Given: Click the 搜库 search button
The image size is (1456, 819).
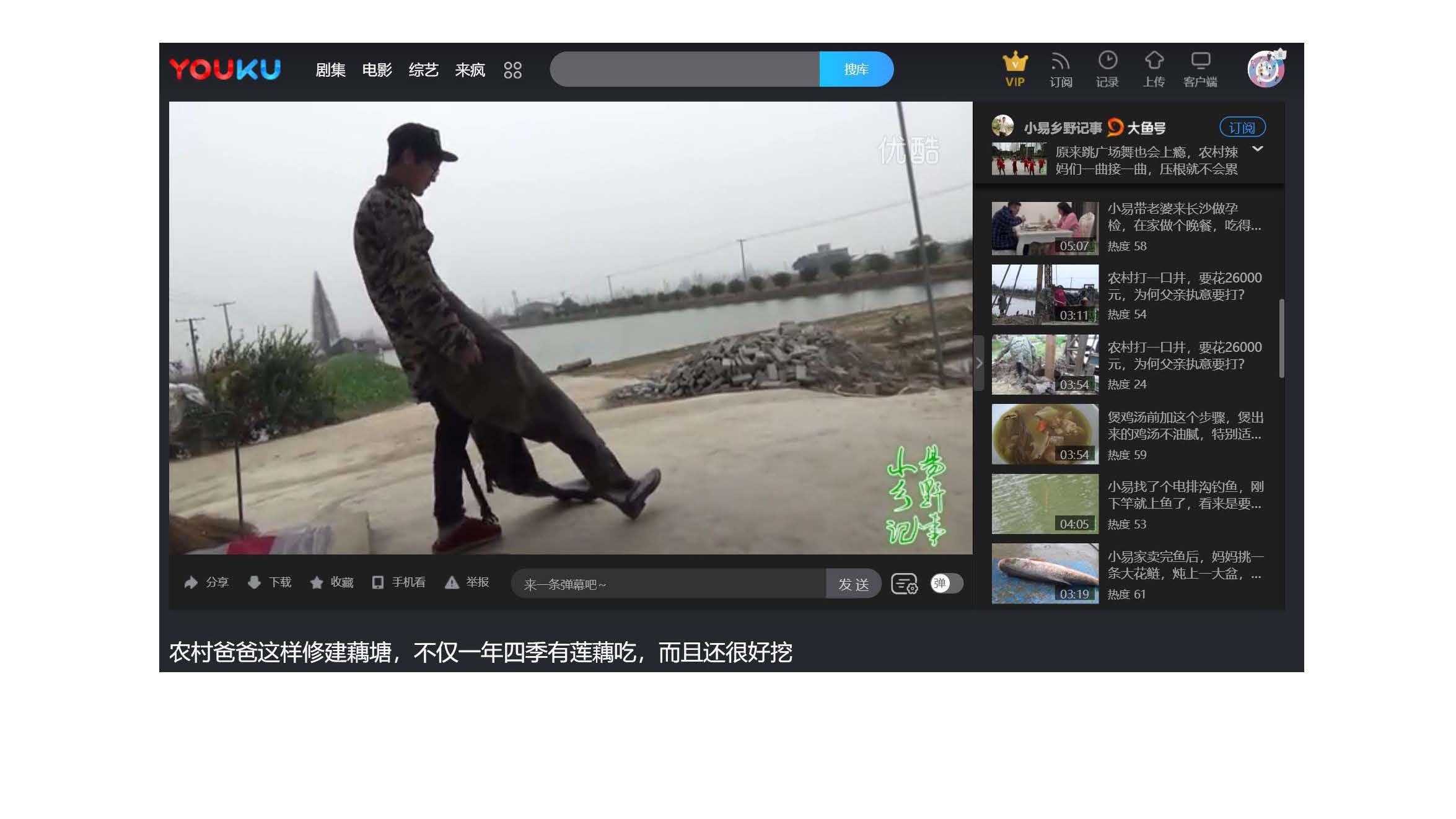Looking at the screenshot, I should (x=856, y=69).
